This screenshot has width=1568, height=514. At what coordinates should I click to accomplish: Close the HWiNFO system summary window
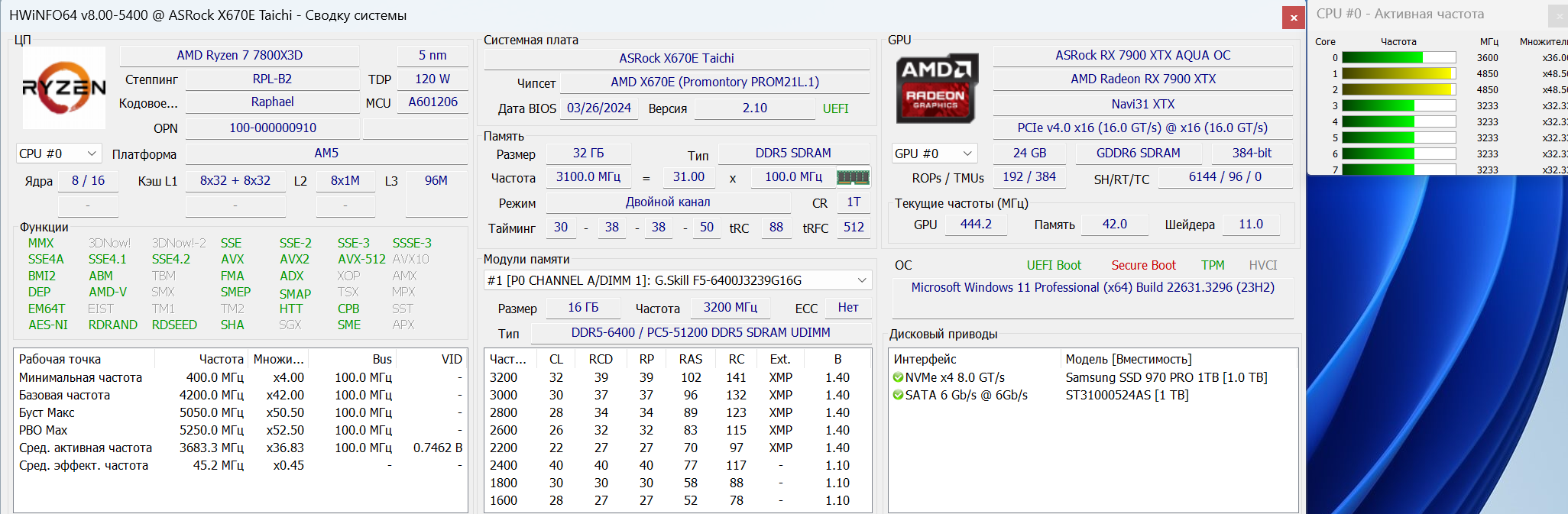[1293, 18]
